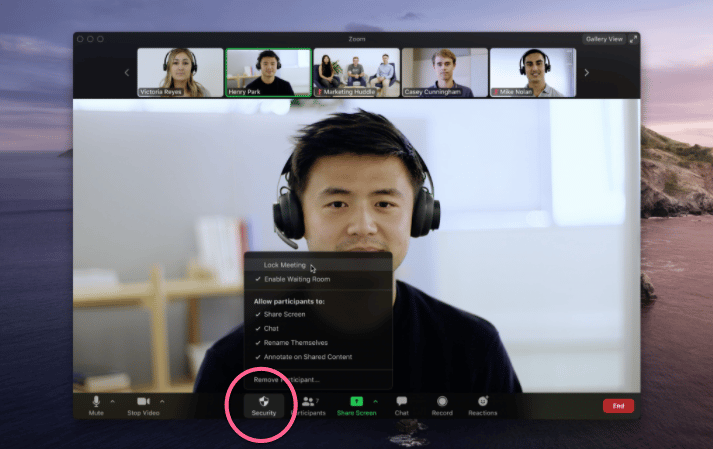713x449 pixels.
Task: Open the Reactions emoji icon
Action: (x=482, y=401)
